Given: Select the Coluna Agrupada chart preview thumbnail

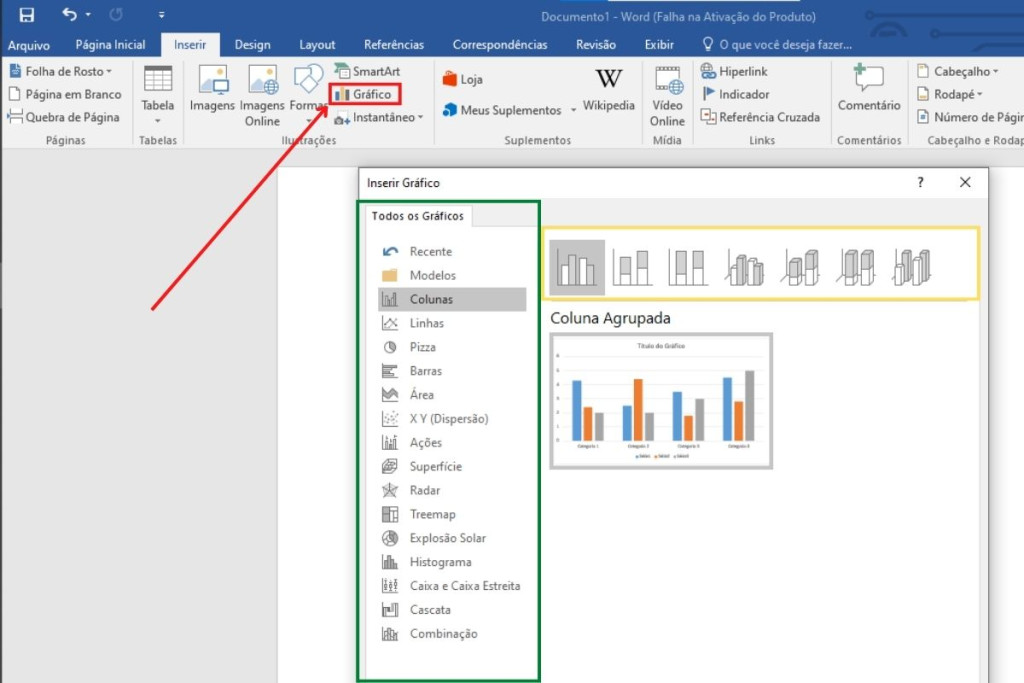Looking at the screenshot, I should click(661, 400).
